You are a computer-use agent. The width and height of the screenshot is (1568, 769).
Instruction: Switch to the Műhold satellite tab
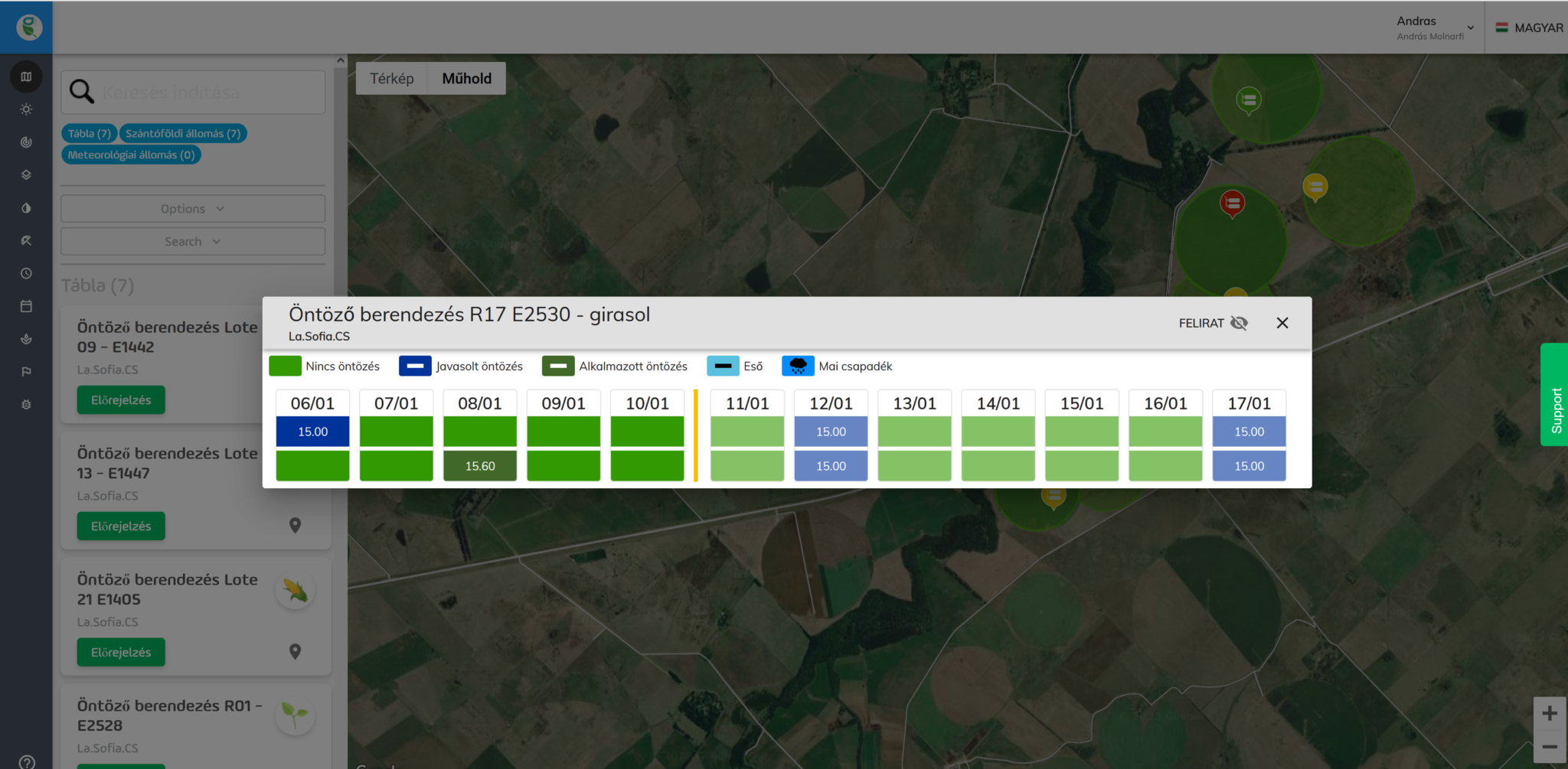click(466, 79)
